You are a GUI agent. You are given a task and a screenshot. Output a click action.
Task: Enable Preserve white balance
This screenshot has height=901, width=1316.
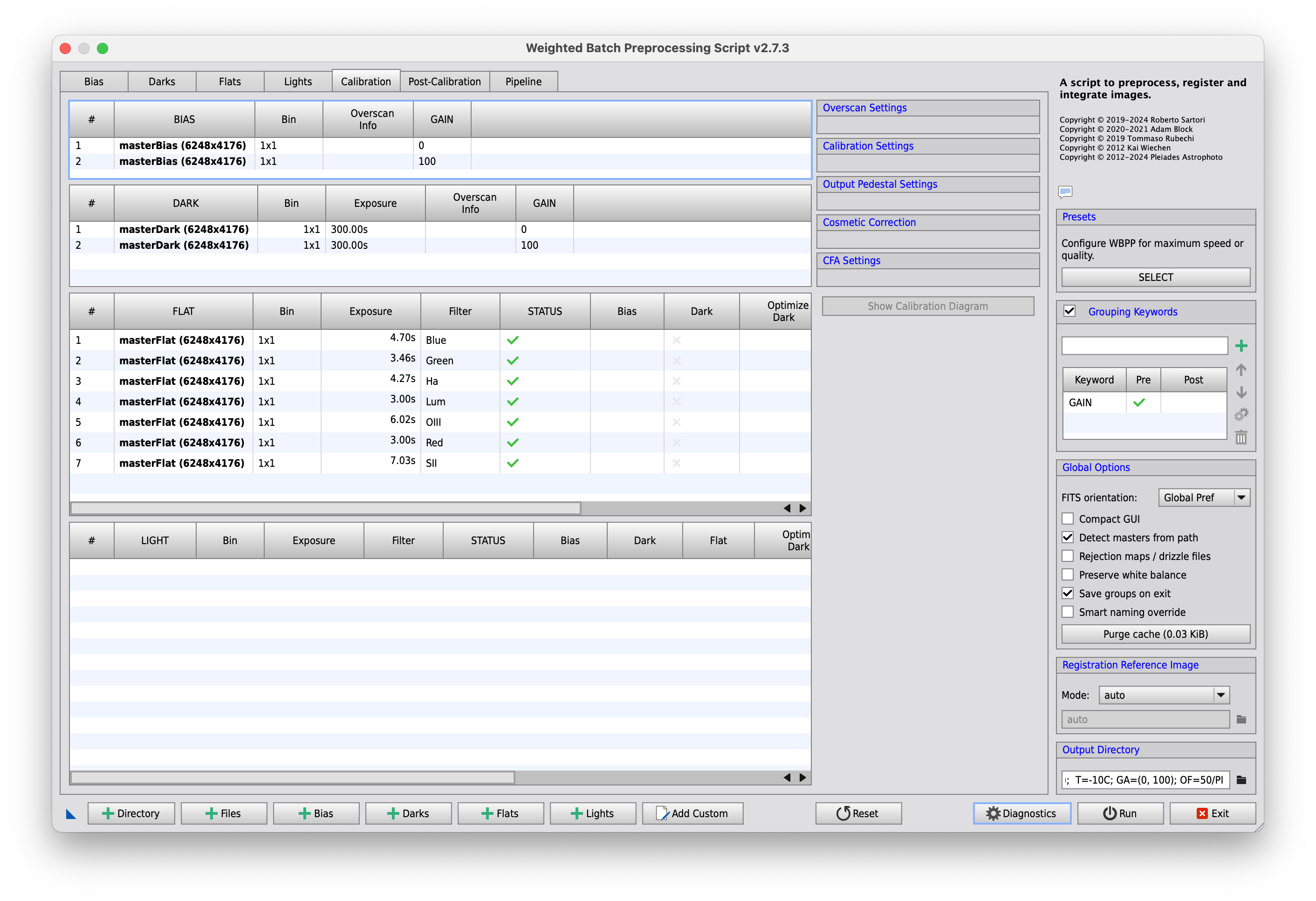coord(1068,574)
